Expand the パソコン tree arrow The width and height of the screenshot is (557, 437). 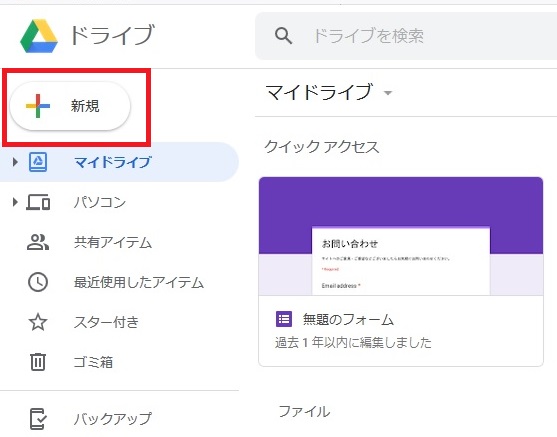[15, 203]
